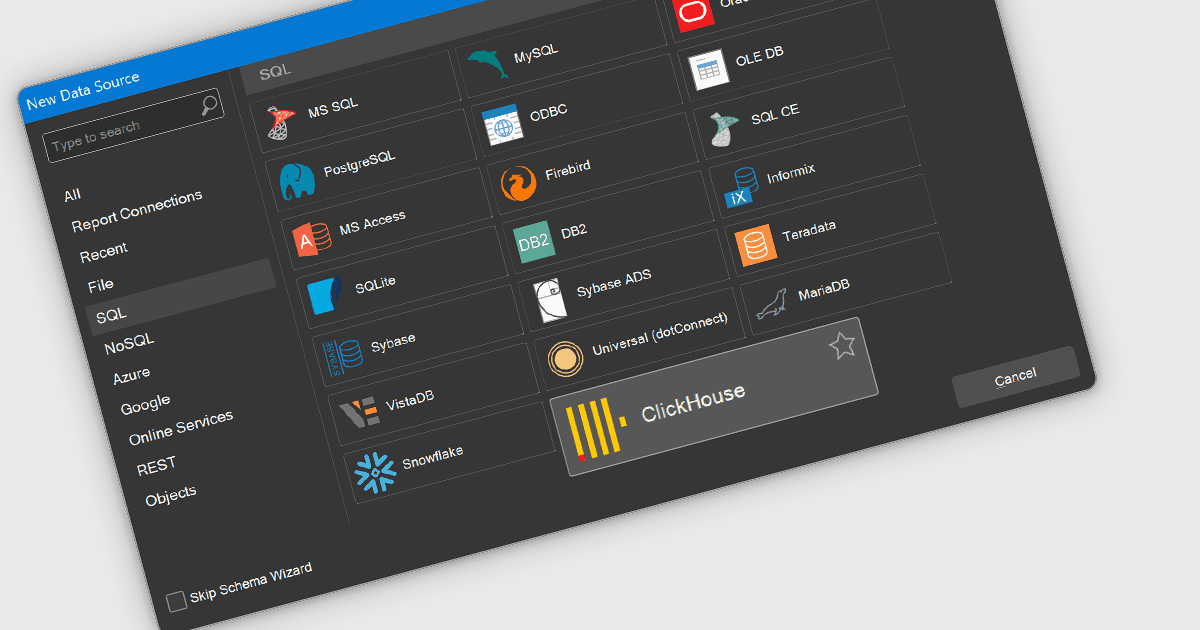This screenshot has width=1200, height=630.
Task: Click the Firebird label text
Action: tap(569, 170)
